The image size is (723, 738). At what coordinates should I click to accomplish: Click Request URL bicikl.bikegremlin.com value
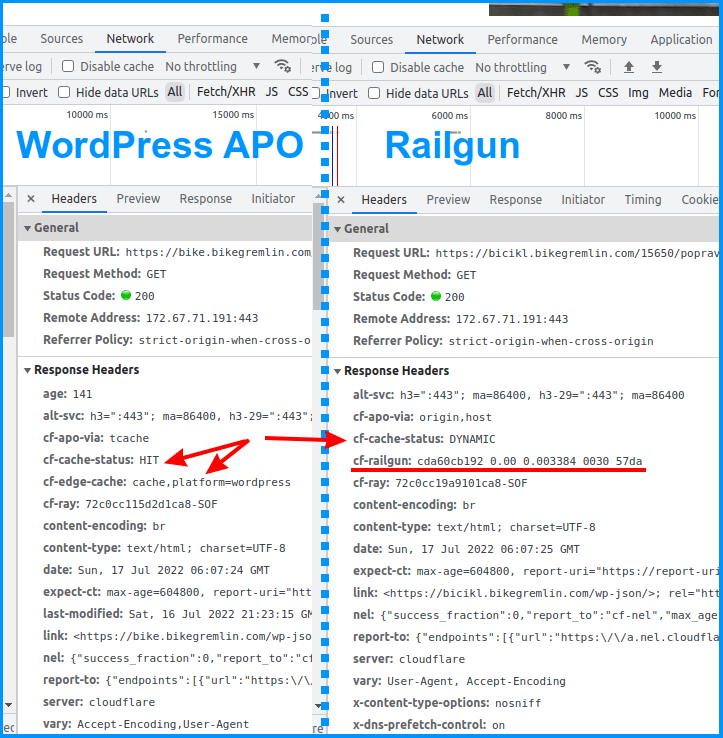pyautogui.click(x=577, y=253)
